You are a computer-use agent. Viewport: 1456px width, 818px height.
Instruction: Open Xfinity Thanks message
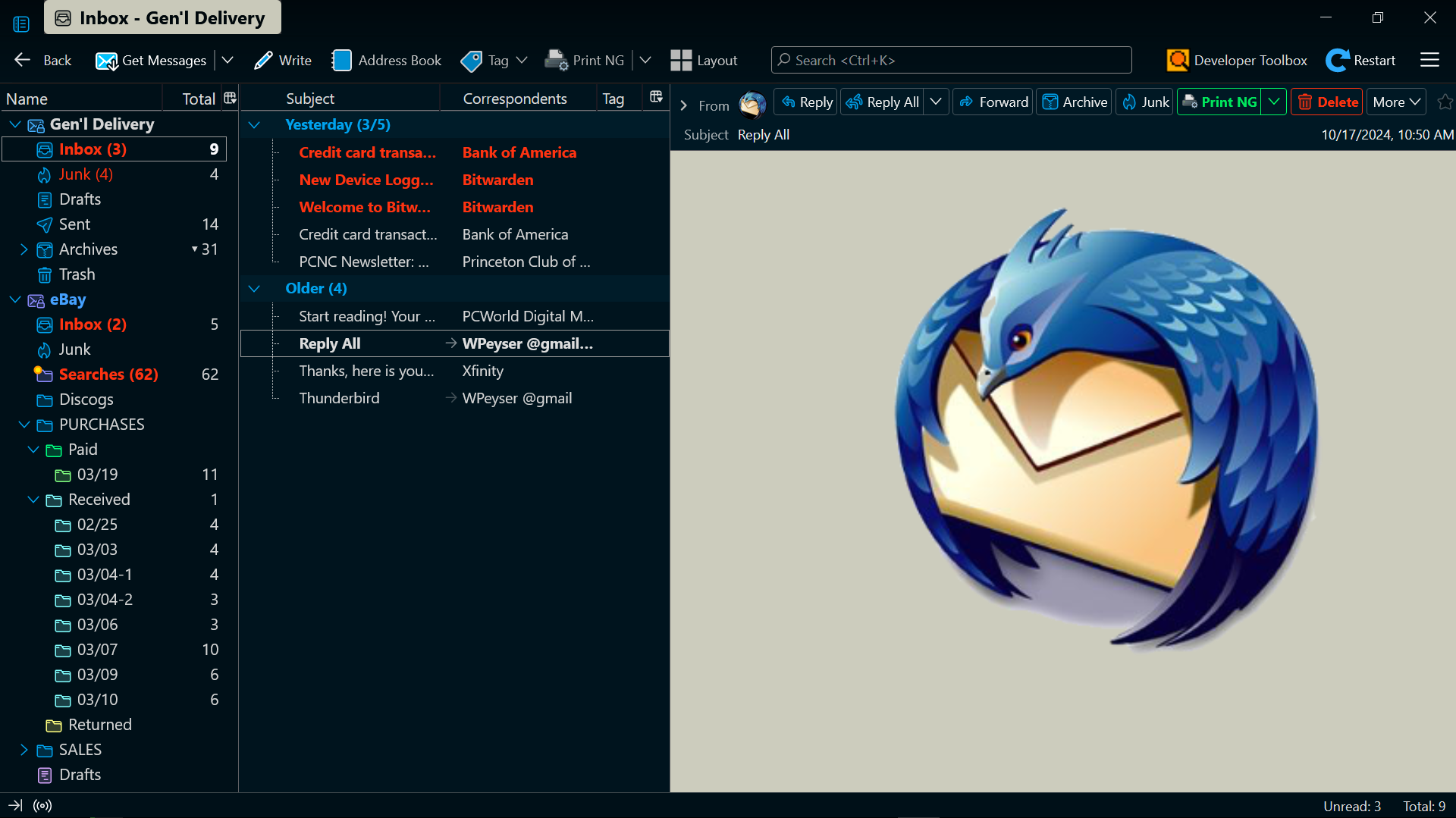[455, 371]
